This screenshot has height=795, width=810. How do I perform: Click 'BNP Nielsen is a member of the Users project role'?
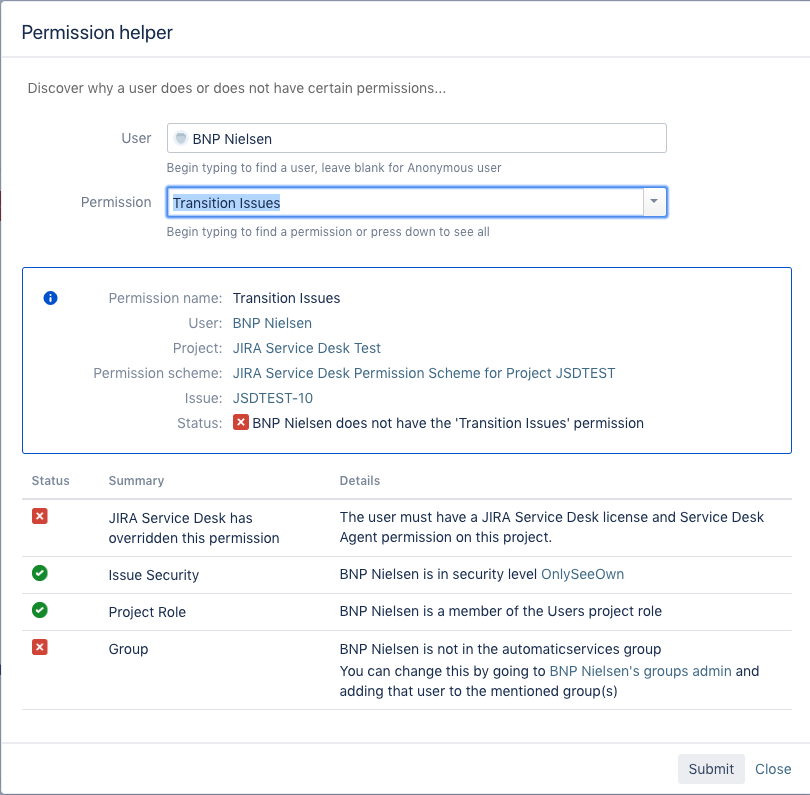(x=501, y=611)
